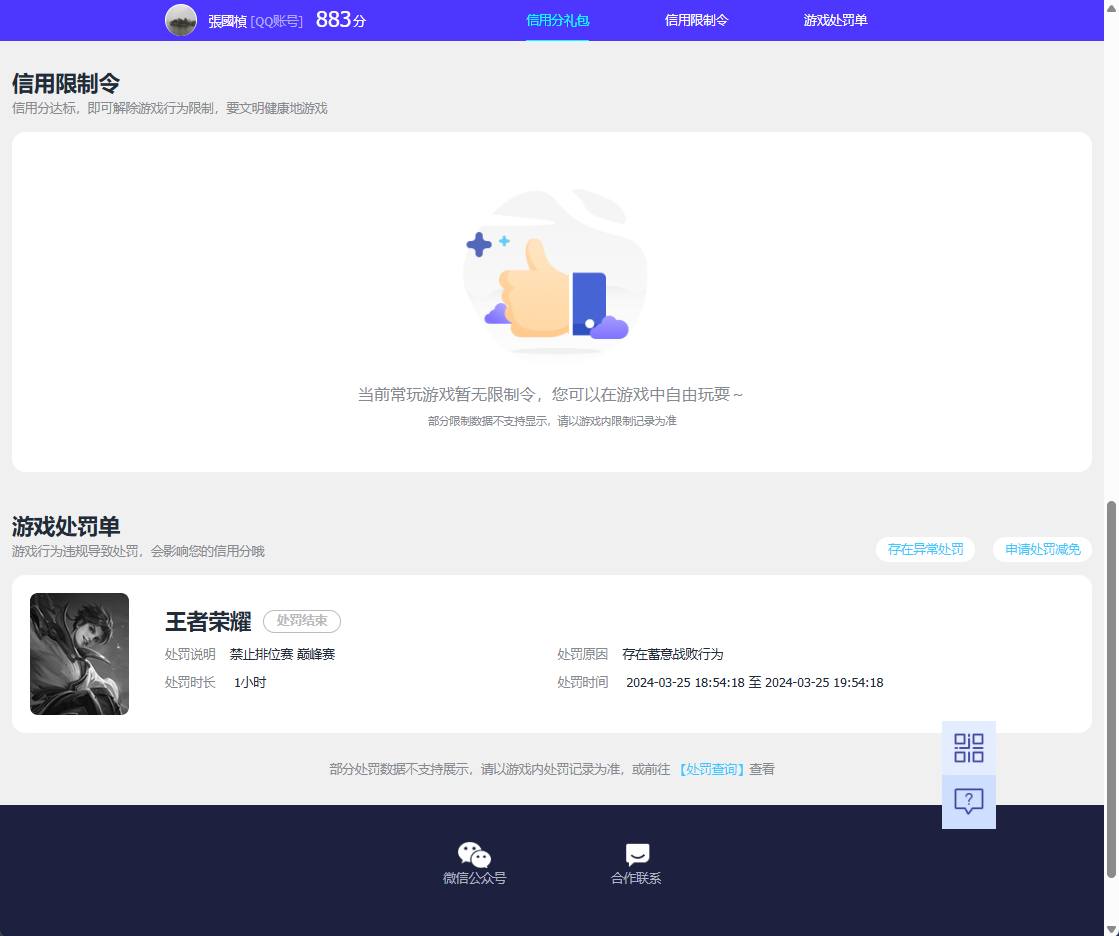This screenshot has height=936, width=1119.
Task: Click punishment time range 2024-03-25 text
Action: [x=754, y=683]
